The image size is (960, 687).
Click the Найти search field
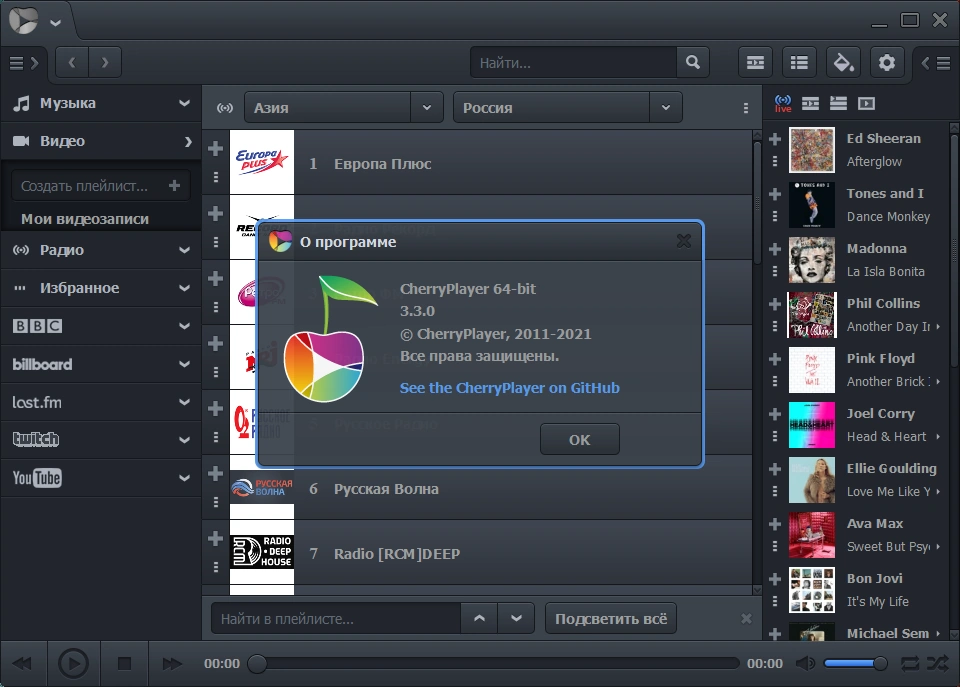pyautogui.click(x=574, y=62)
